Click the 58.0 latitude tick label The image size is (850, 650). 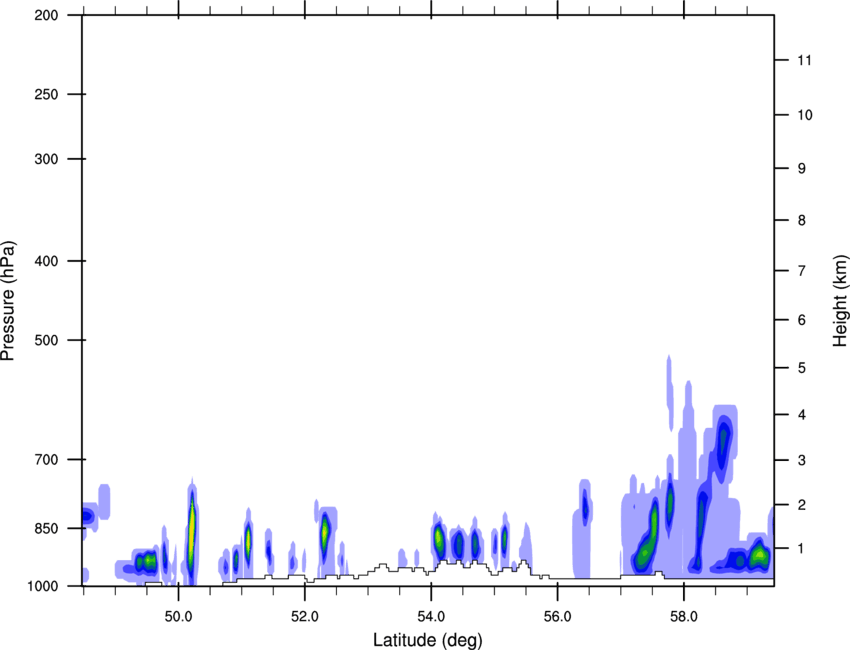[x=684, y=616]
